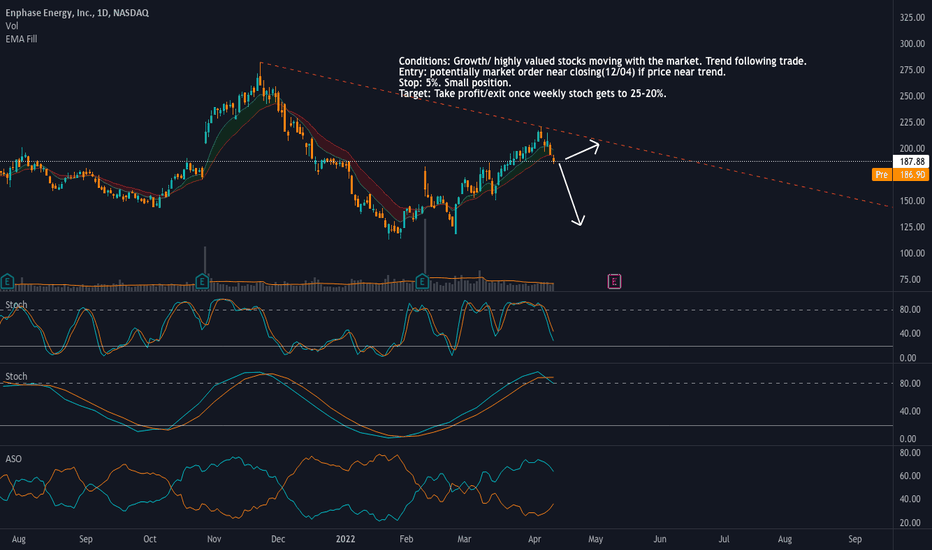Click the earnings E marker near August

pos(7,281)
